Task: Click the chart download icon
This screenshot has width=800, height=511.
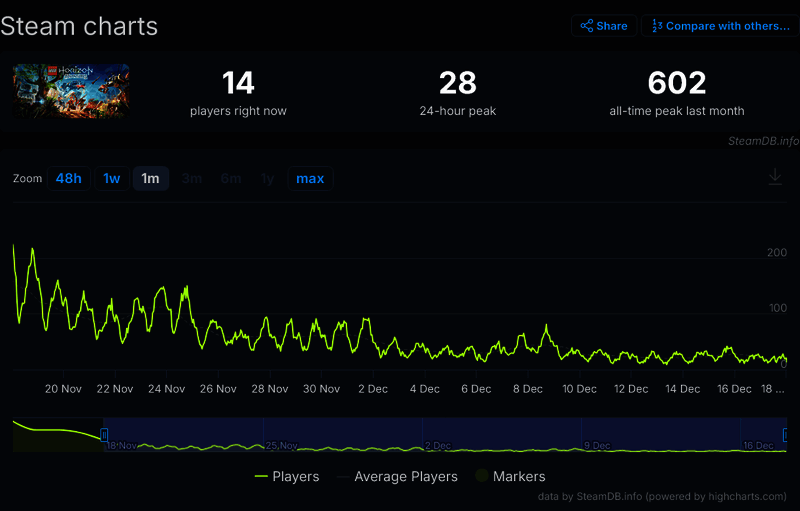Action: (774, 177)
